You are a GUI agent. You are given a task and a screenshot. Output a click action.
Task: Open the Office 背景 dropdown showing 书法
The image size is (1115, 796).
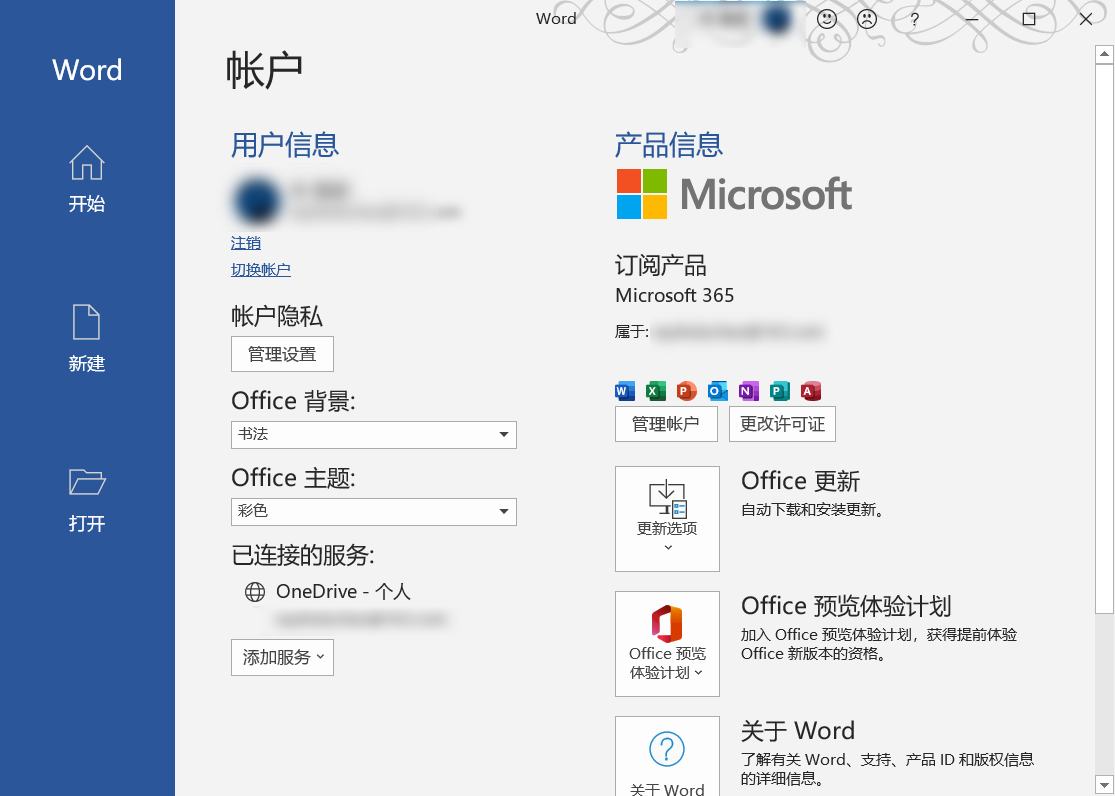tap(374, 435)
